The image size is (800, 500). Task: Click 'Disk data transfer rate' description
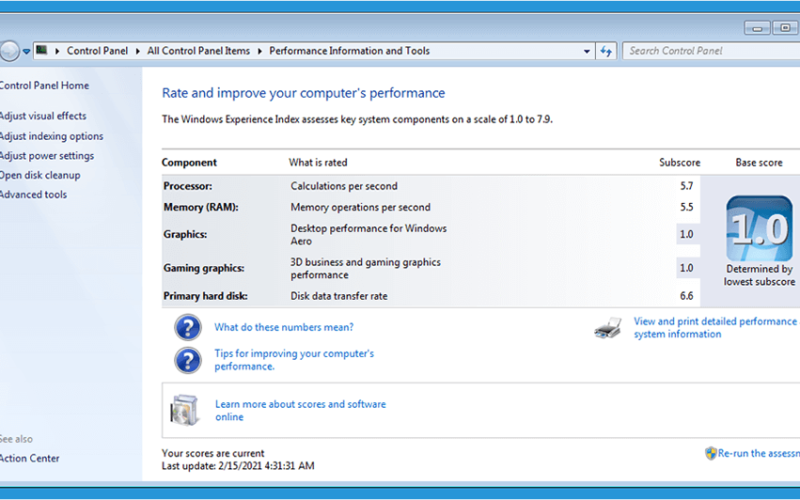[339, 296]
